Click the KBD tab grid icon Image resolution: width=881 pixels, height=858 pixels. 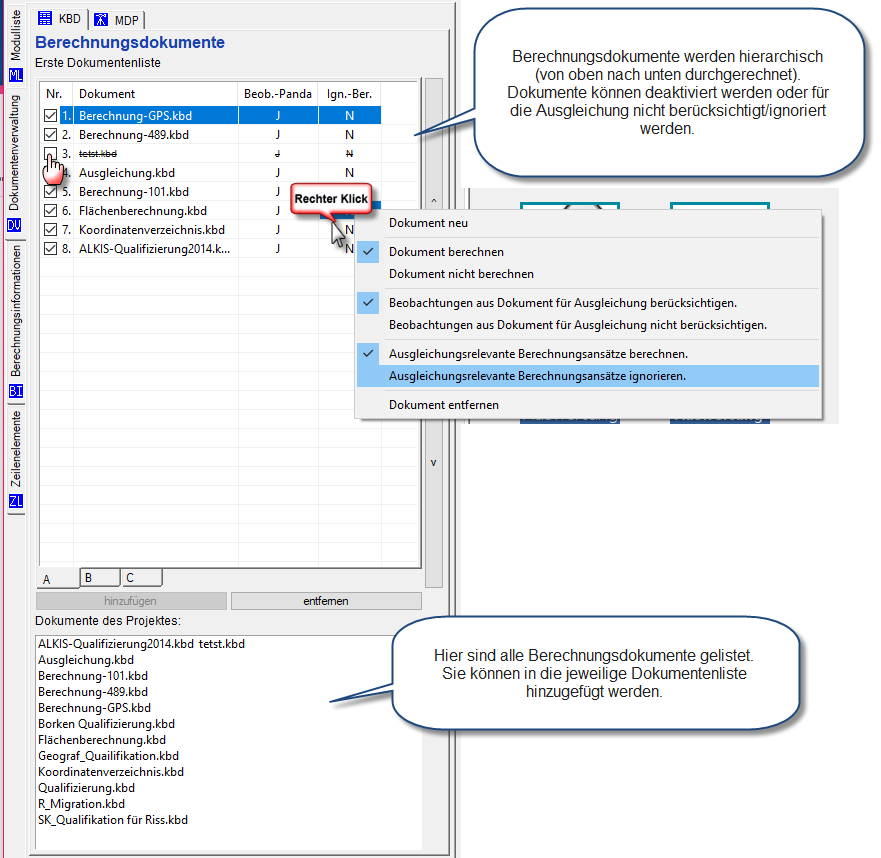(44, 18)
